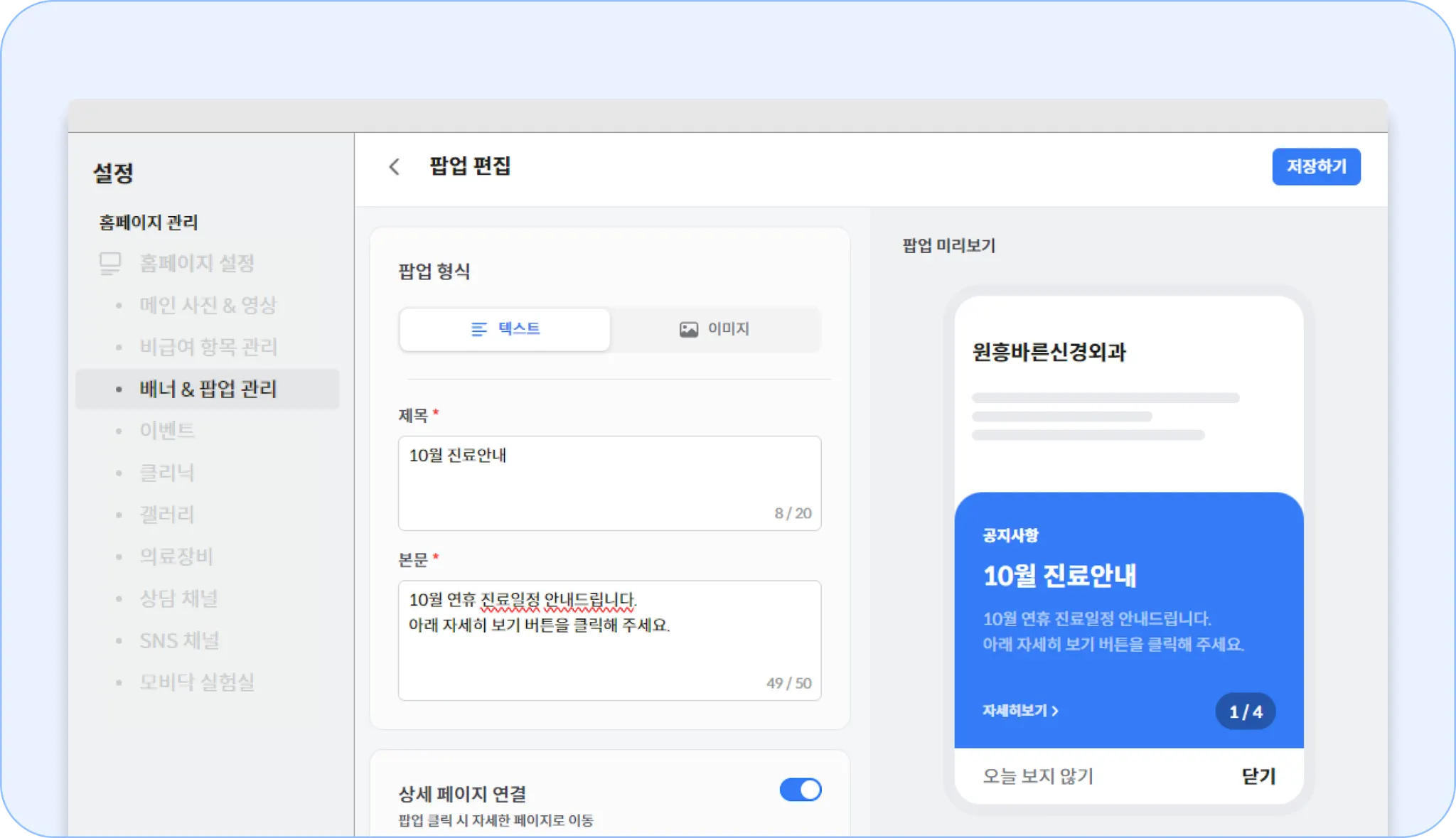This screenshot has width=1456, height=838.
Task: Click the text lines icon in 텍스트 tab
Action: coord(479,329)
